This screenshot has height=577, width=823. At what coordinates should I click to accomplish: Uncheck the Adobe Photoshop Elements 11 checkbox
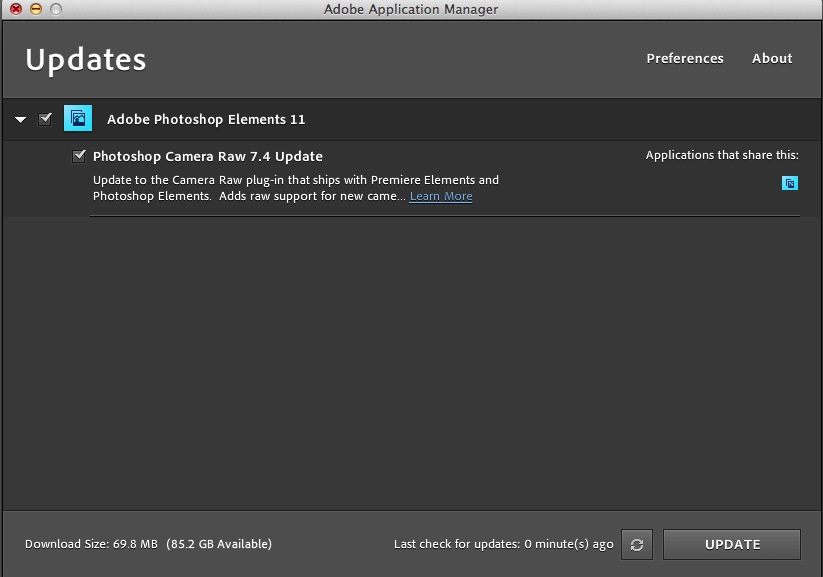point(45,119)
